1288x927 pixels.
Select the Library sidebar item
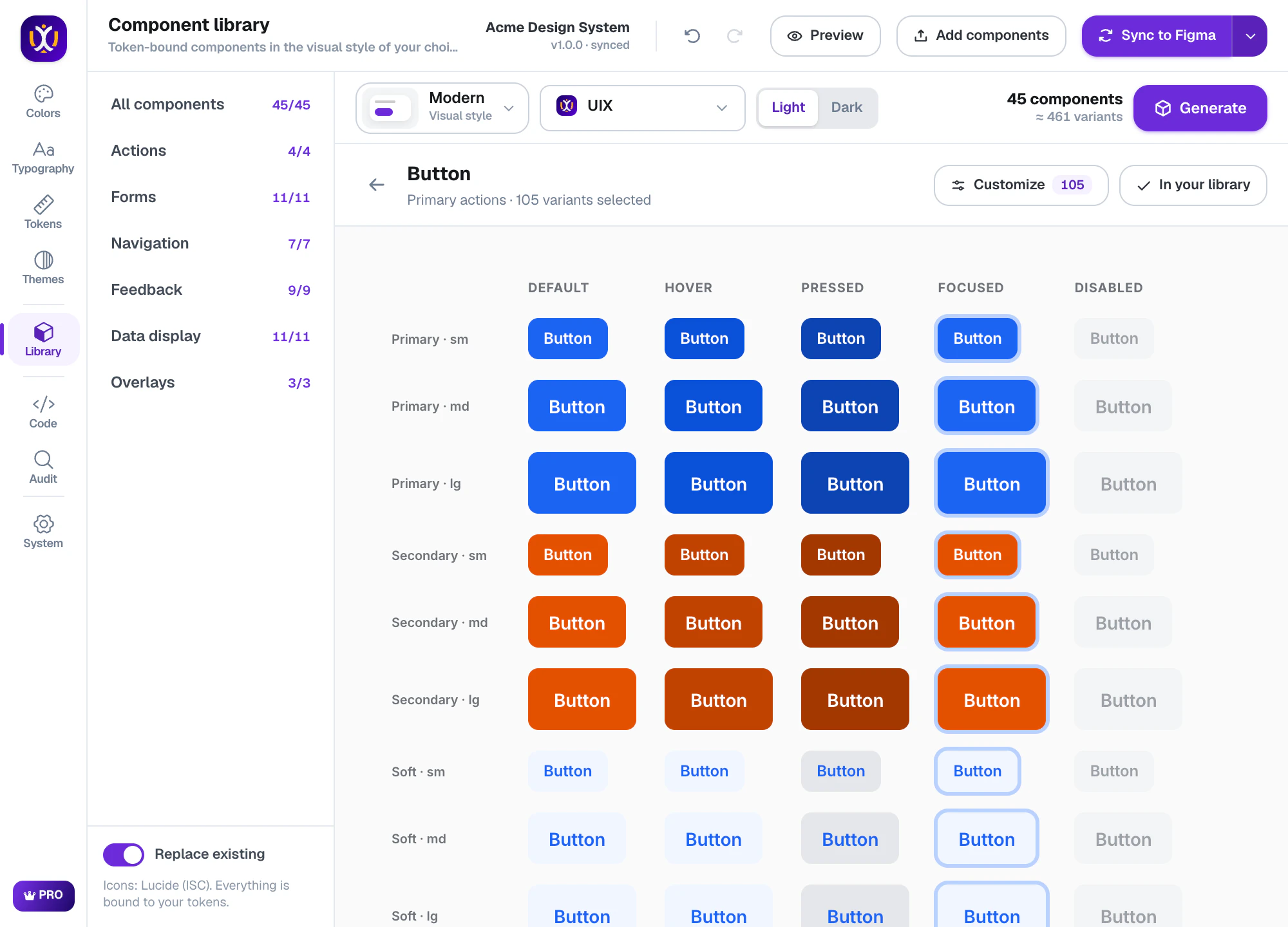coord(43,339)
